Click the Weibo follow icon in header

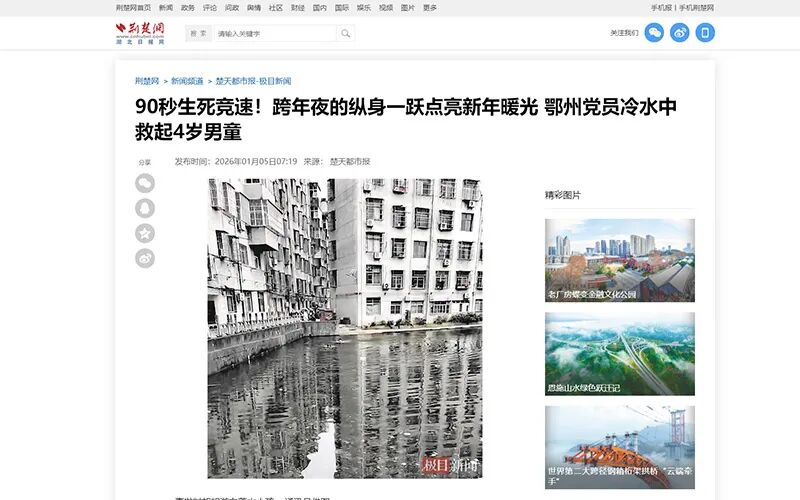tap(680, 33)
